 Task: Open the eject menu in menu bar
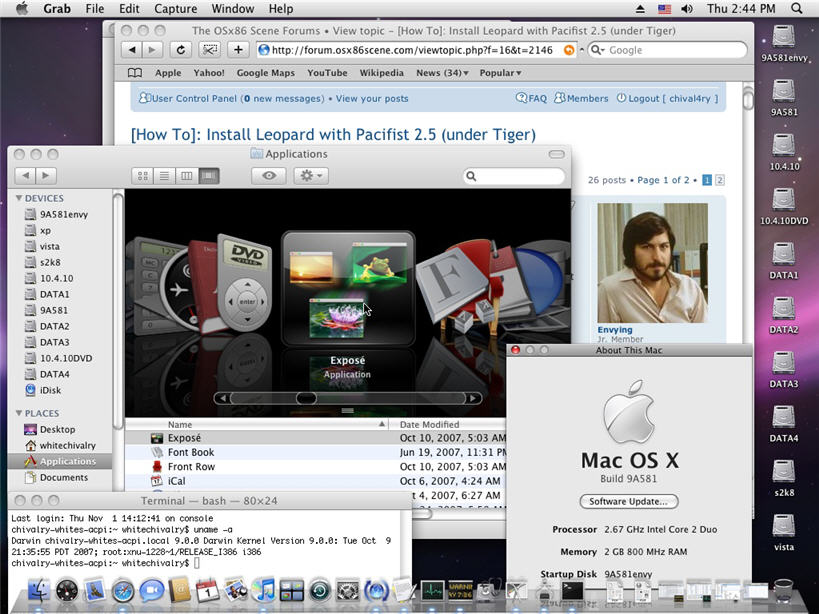click(640, 9)
